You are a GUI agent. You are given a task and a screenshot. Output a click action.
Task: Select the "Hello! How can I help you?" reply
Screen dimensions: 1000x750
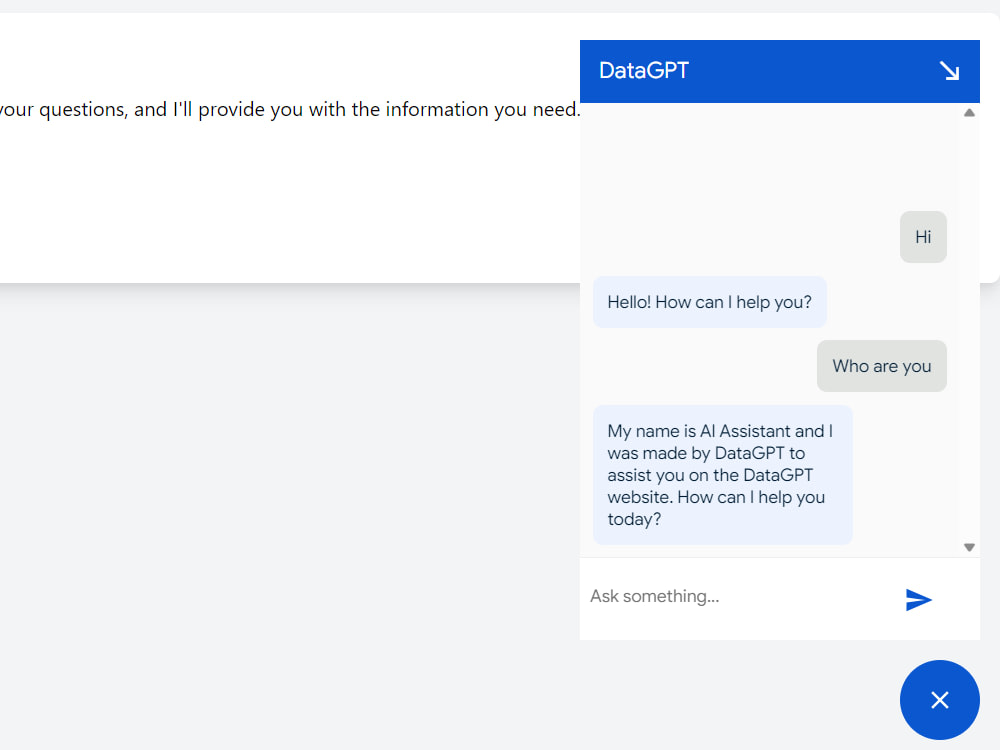pos(710,302)
